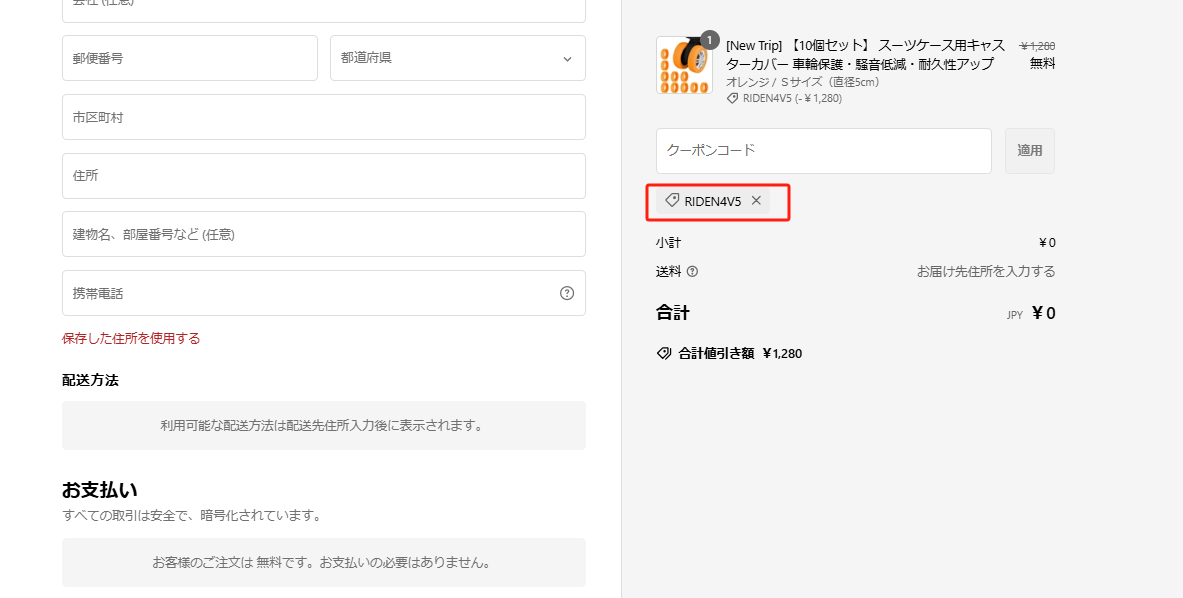Image resolution: width=1183 pixels, height=598 pixels.
Task: Click the quantity badge on the product image
Action: [x=710, y=40]
